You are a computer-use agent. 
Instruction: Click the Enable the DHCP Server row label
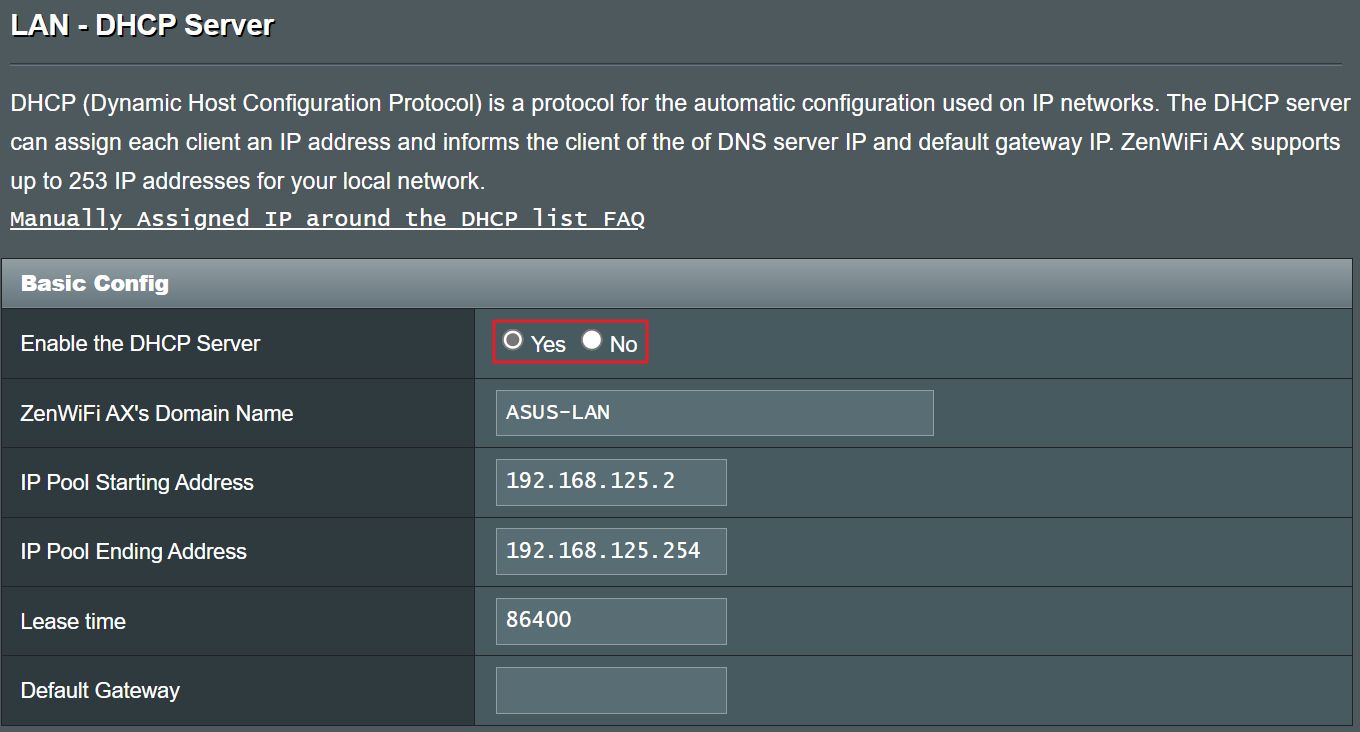tap(139, 343)
